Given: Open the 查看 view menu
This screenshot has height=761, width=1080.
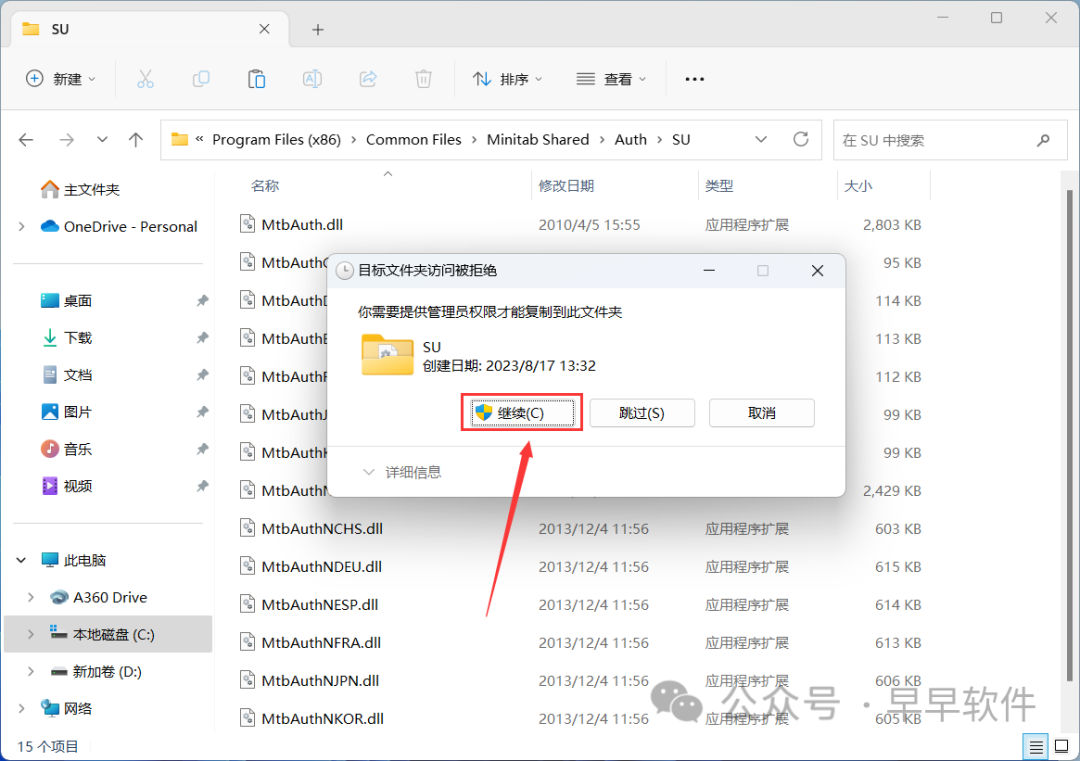Looking at the screenshot, I should click(612, 79).
